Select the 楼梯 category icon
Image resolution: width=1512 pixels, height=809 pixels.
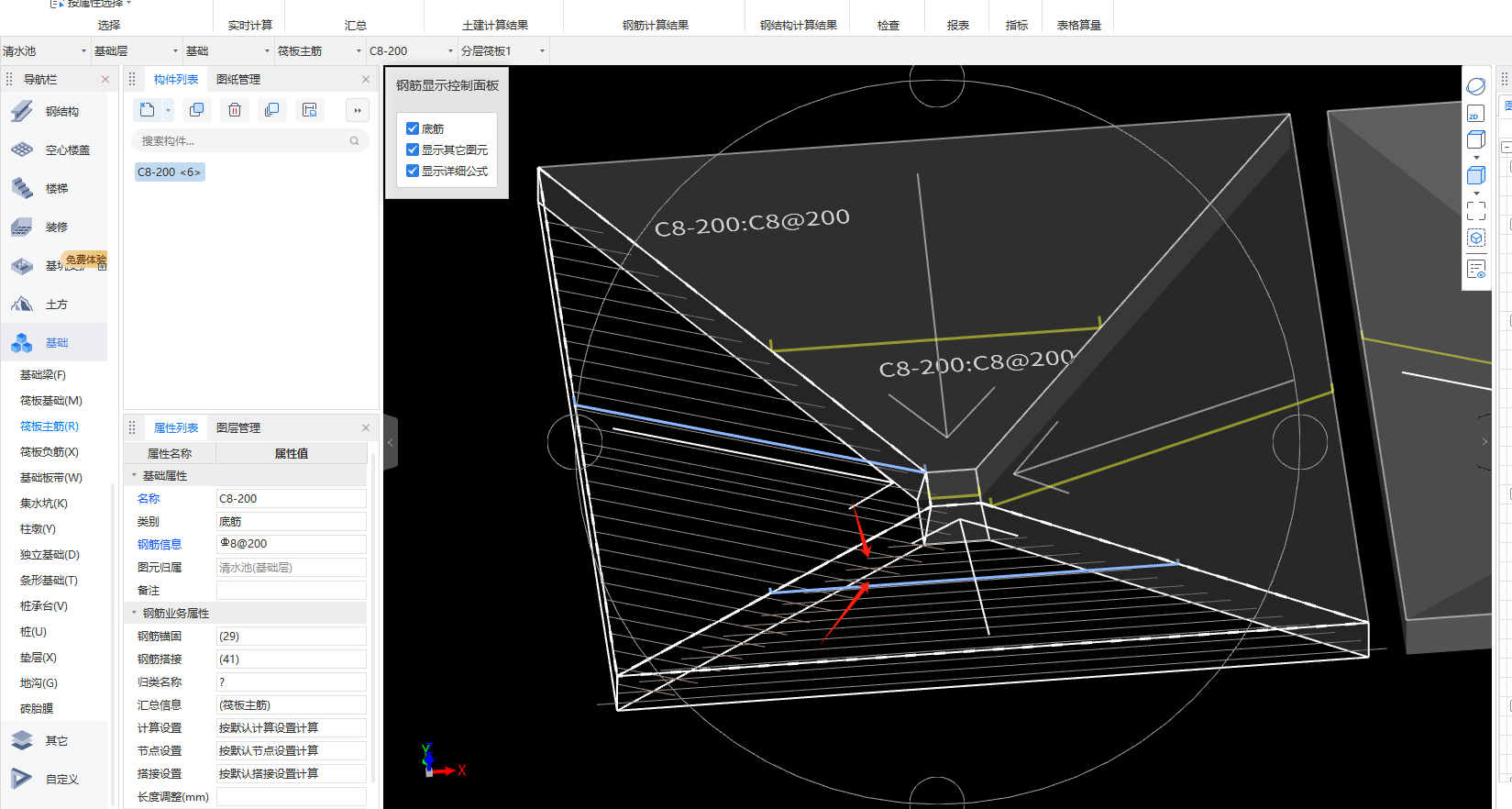click(x=22, y=189)
